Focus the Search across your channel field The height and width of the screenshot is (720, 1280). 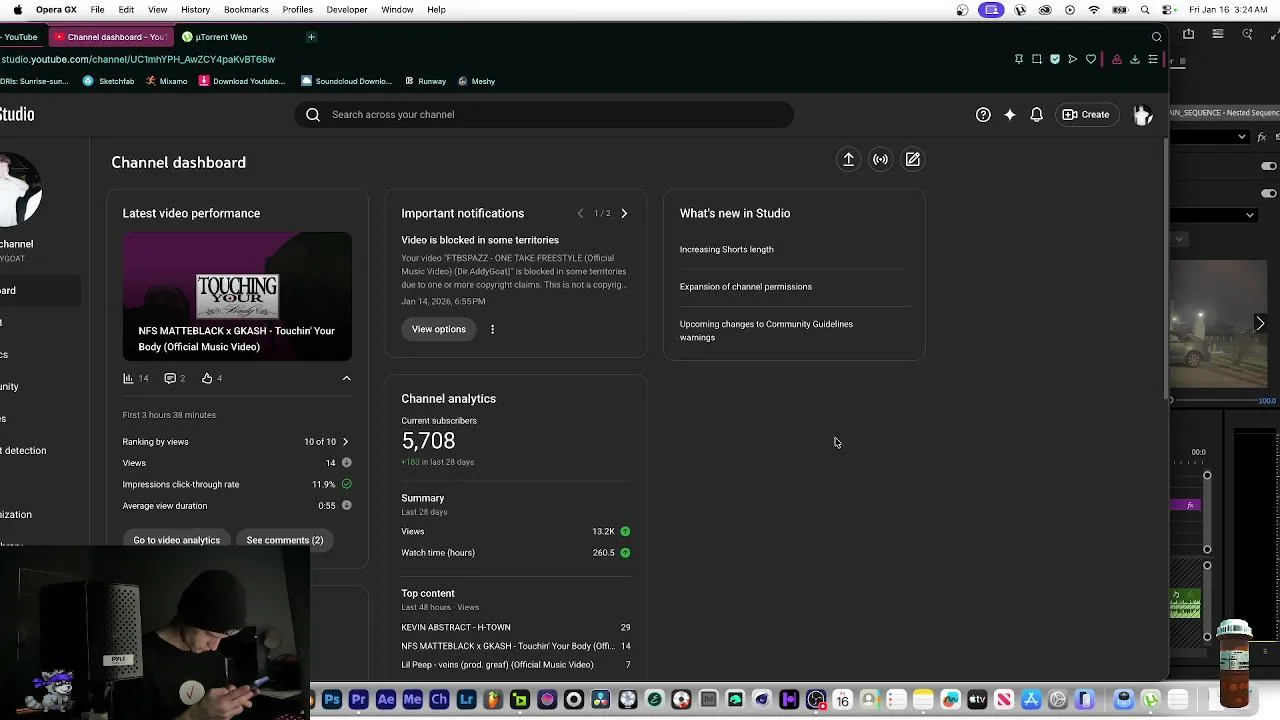click(x=545, y=115)
